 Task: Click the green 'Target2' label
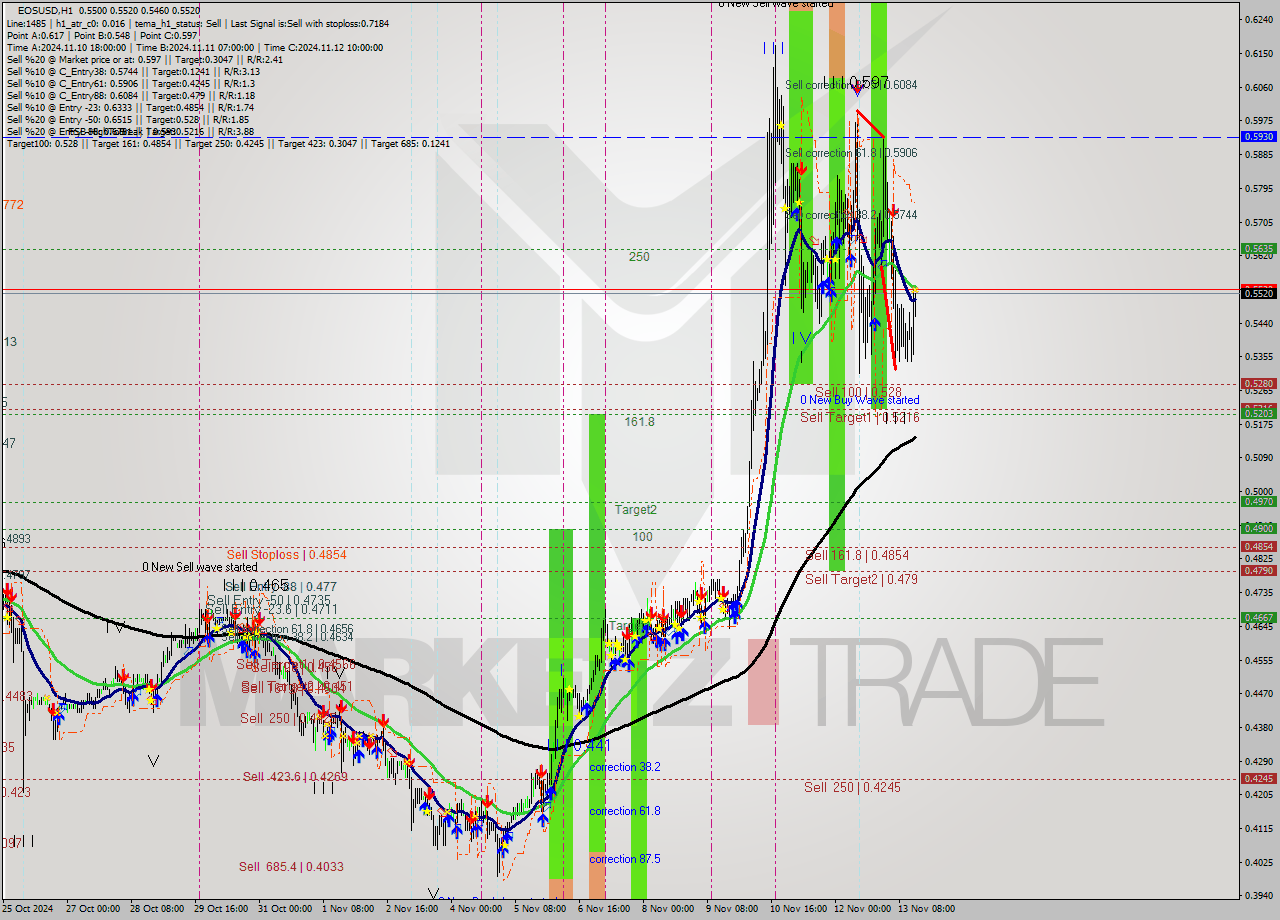pyautogui.click(x=636, y=510)
